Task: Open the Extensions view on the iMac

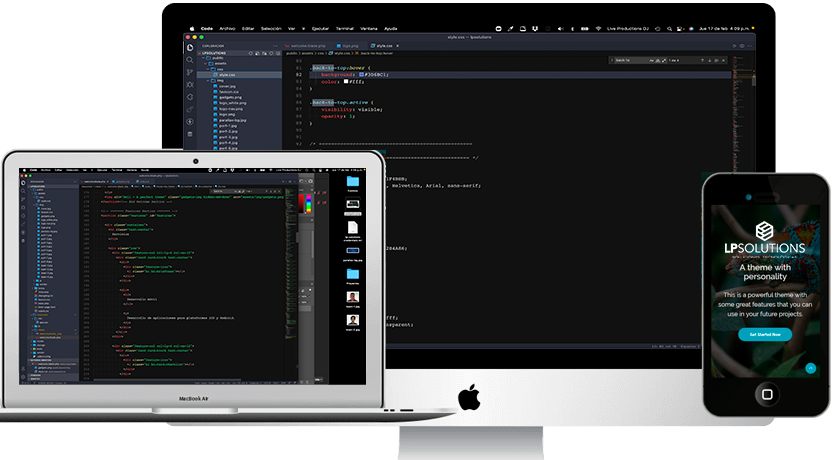Action: (190, 97)
